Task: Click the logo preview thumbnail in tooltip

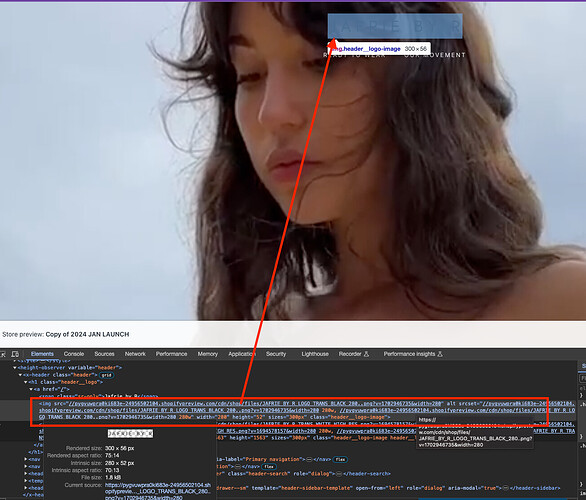Action: tap(130, 433)
